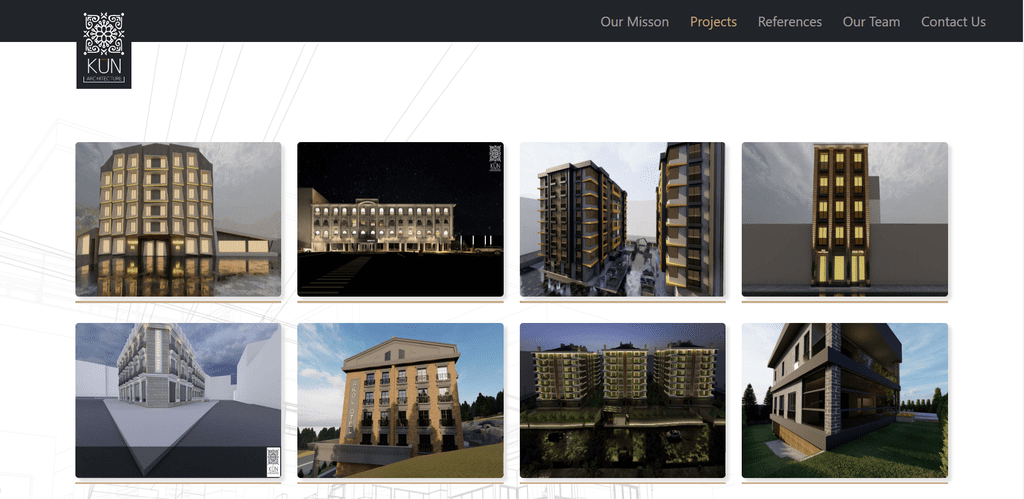Image resolution: width=1024 pixels, height=499 pixels.
Task: View the brown hotel with pediment roof
Action: [400, 400]
